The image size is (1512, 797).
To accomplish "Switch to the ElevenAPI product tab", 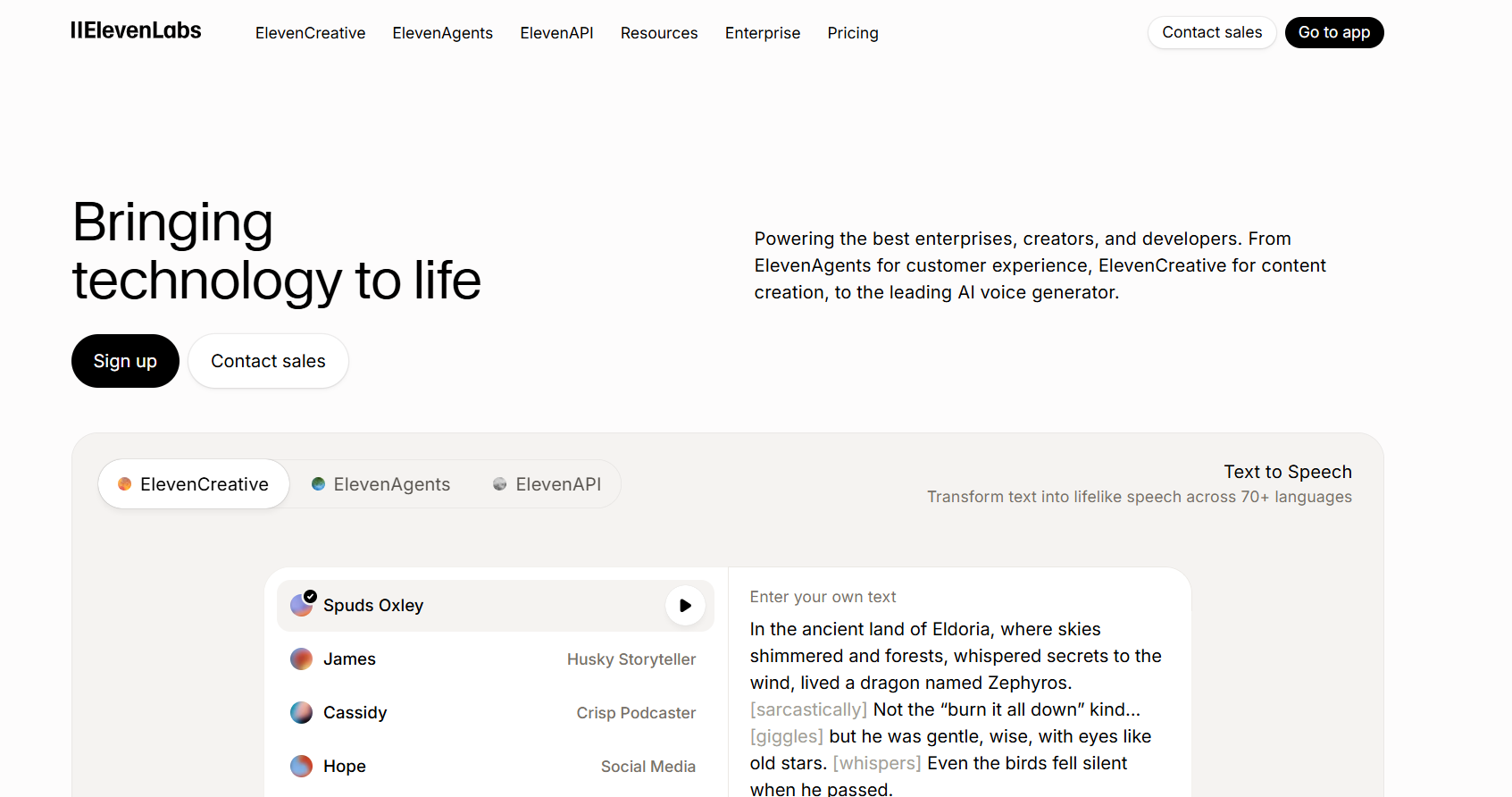I will click(547, 484).
